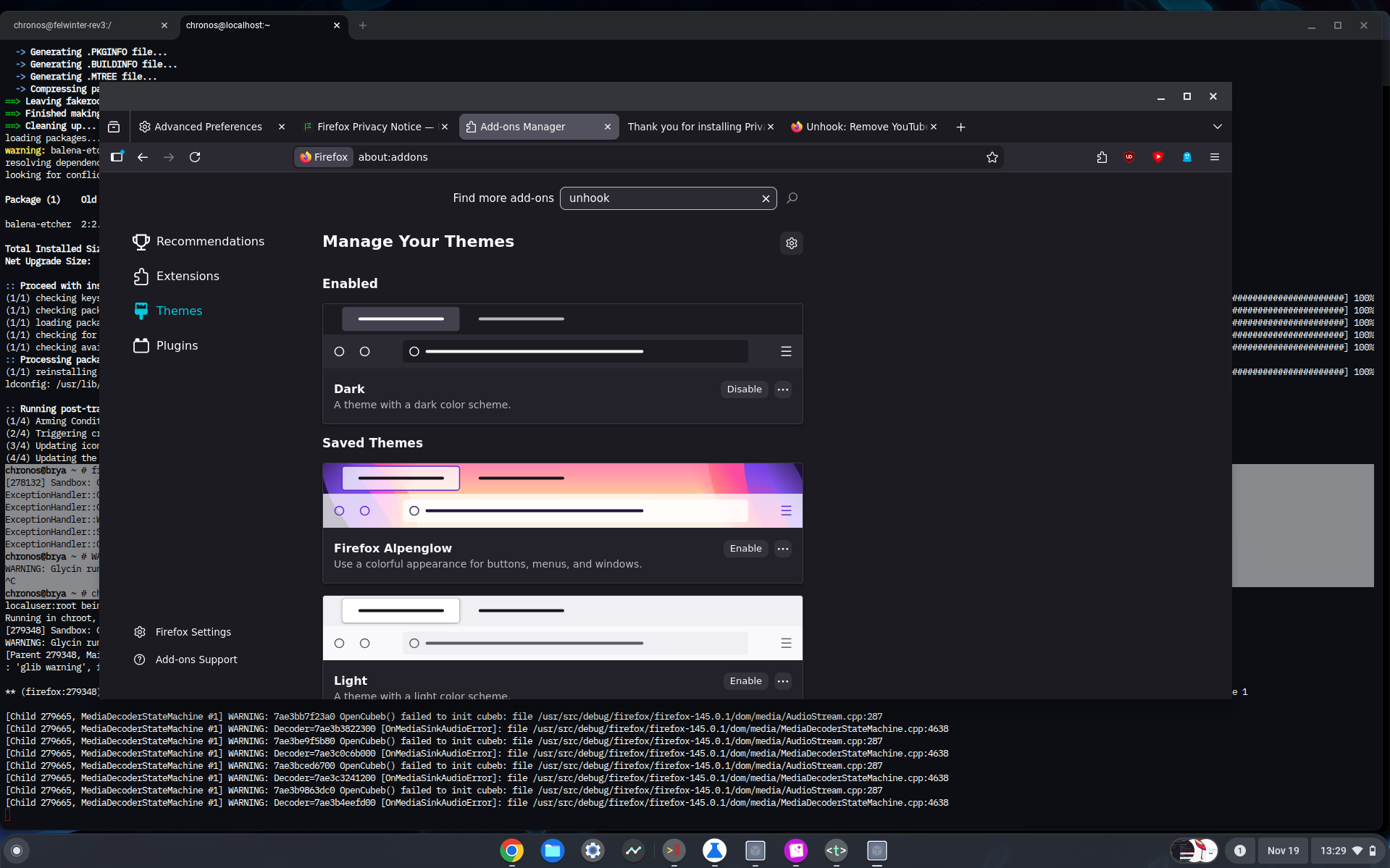Open more options for the Light theme

783,681
